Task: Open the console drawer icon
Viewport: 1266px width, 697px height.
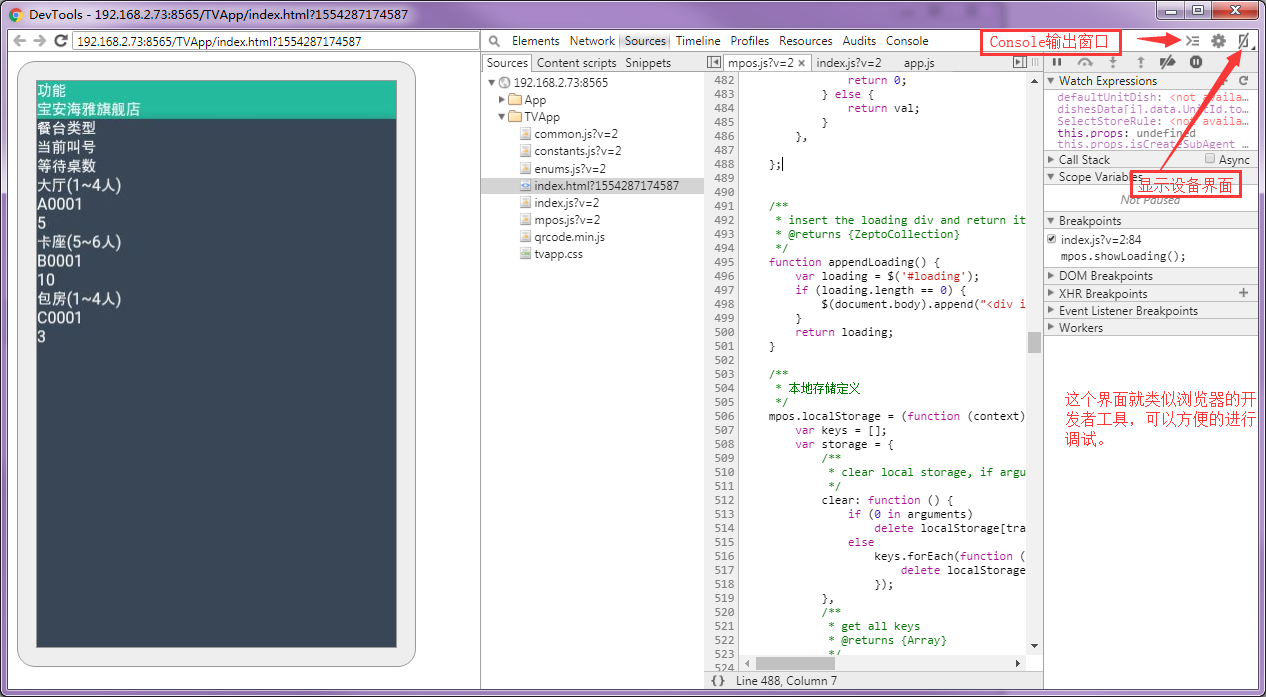Action: [1192, 41]
